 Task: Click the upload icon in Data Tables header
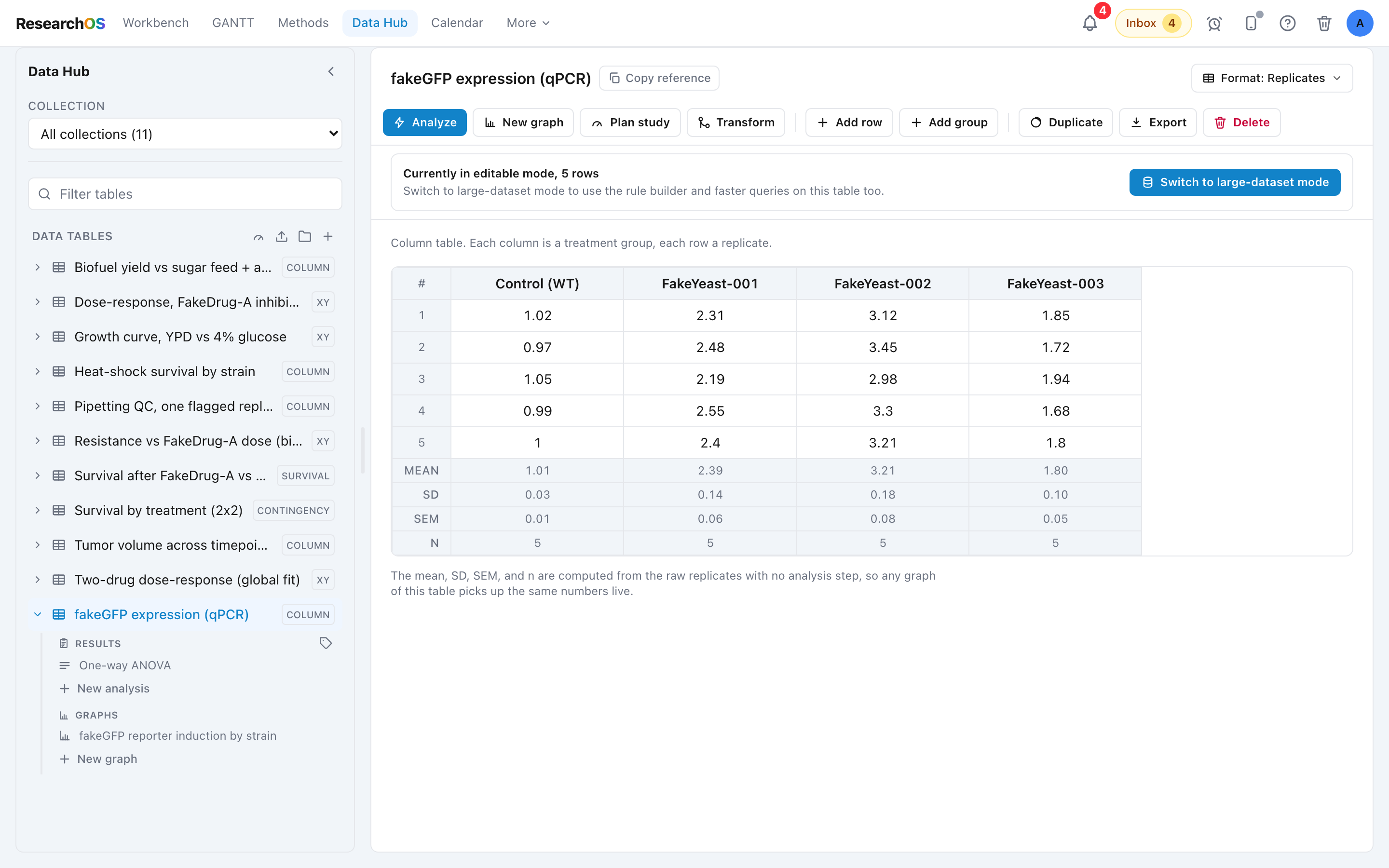[x=281, y=236]
